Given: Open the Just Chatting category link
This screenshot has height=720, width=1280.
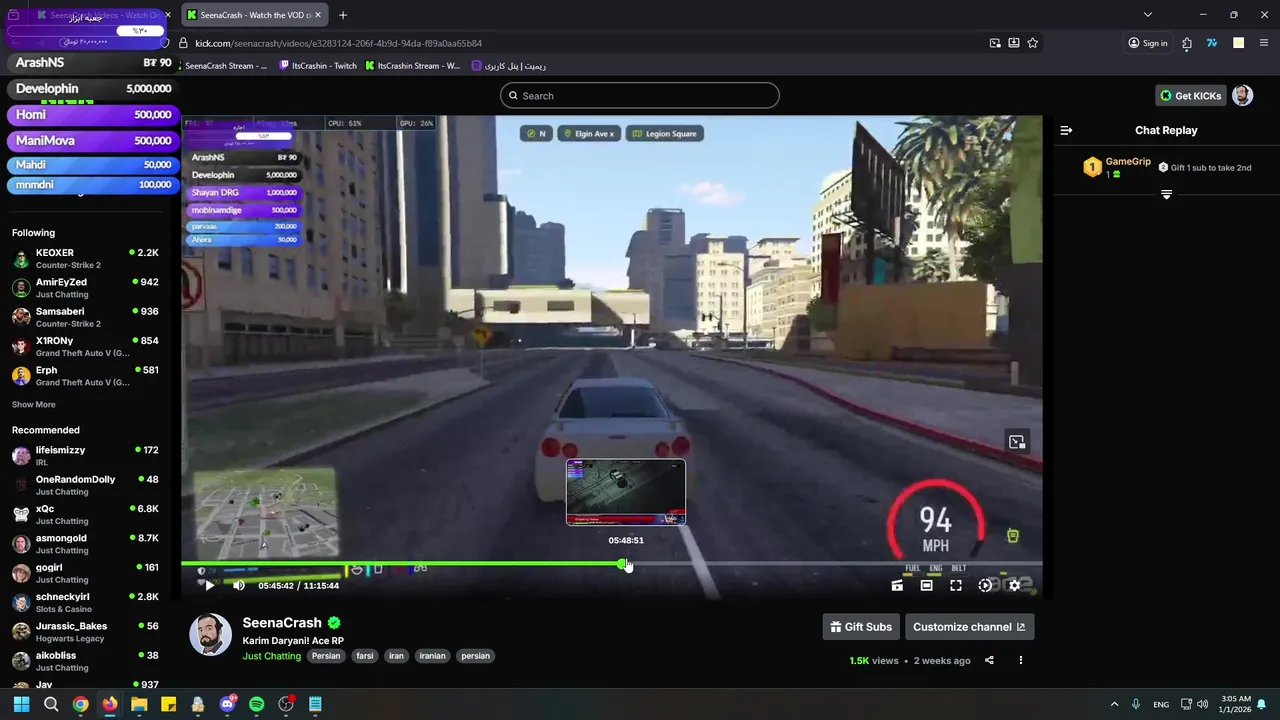Looking at the screenshot, I should (271, 656).
